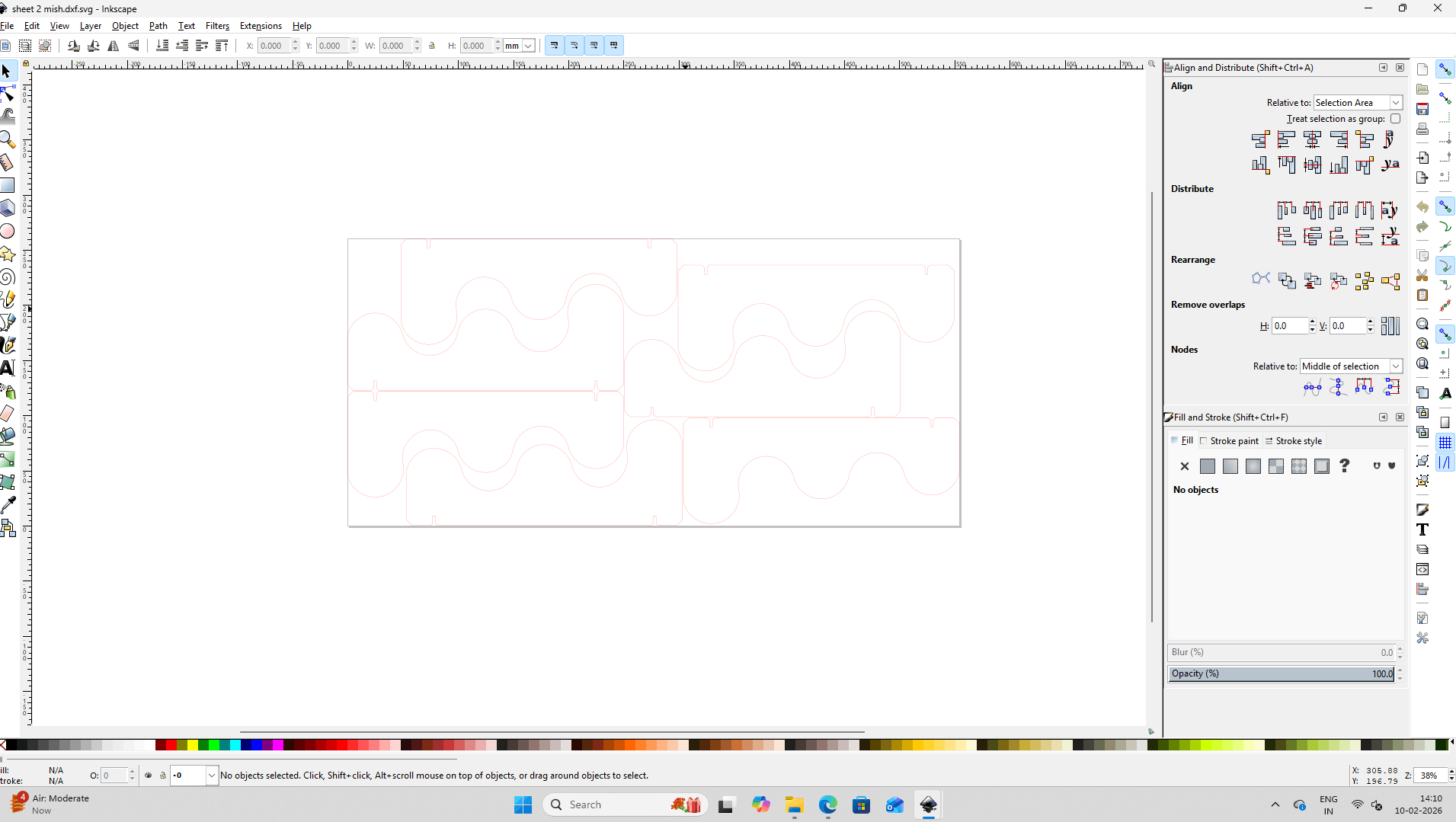Open Windows Start menu
This screenshot has width=1456, height=822.
(x=523, y=804)
